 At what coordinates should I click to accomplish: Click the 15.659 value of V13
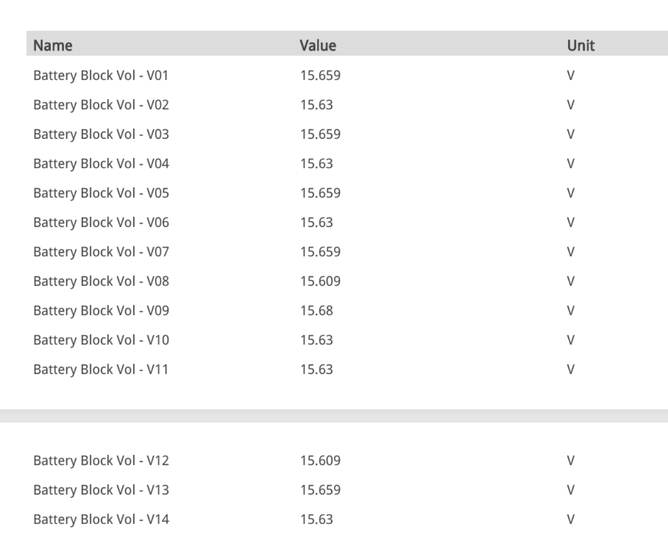point(320,490)
